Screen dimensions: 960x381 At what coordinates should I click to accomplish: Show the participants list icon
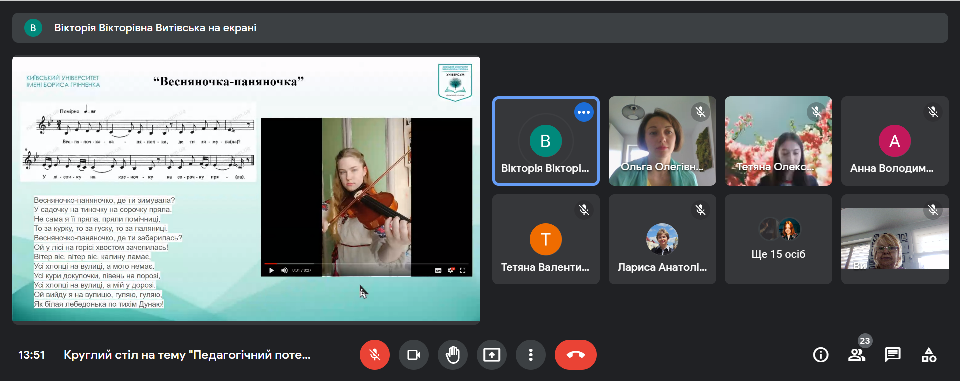[856, 355]
